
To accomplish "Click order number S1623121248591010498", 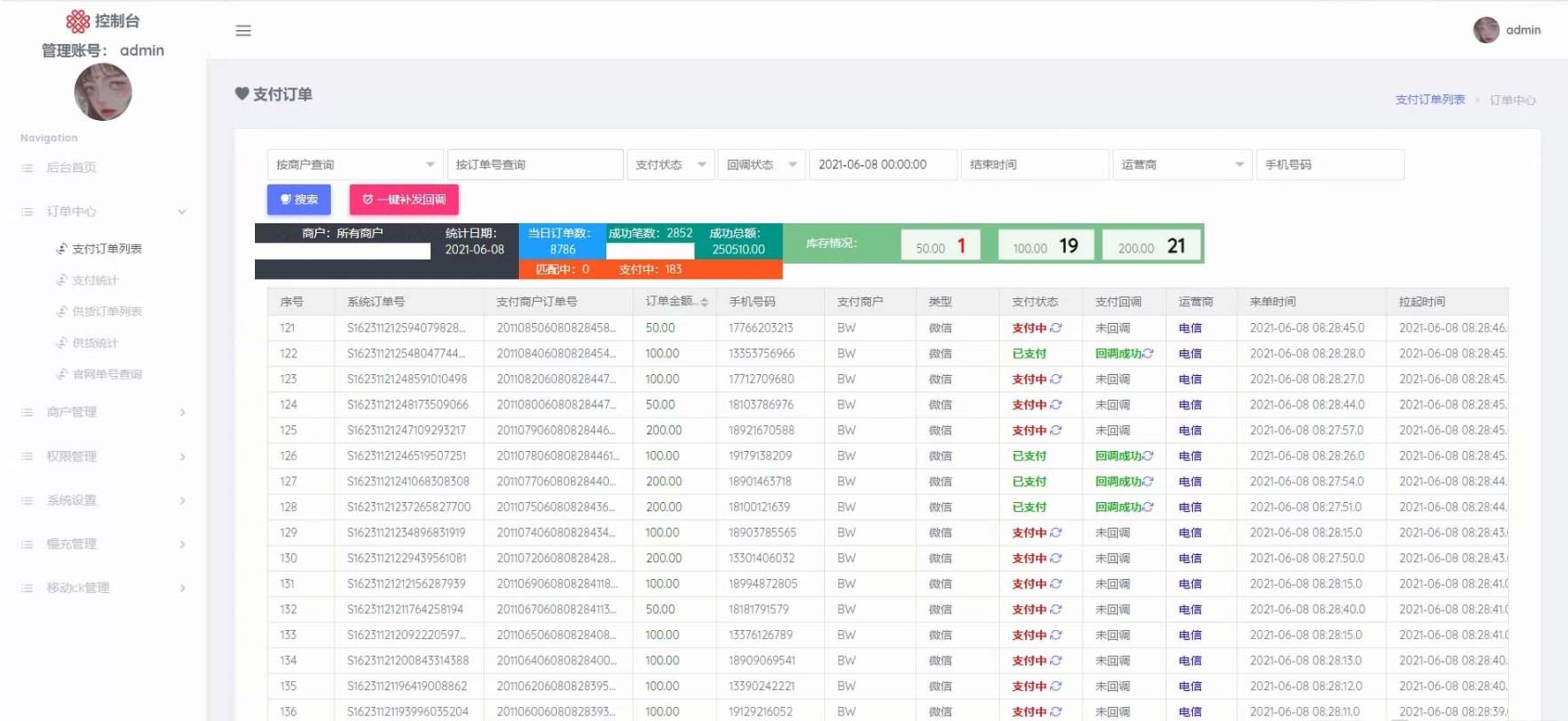I will tap(407, 379).
